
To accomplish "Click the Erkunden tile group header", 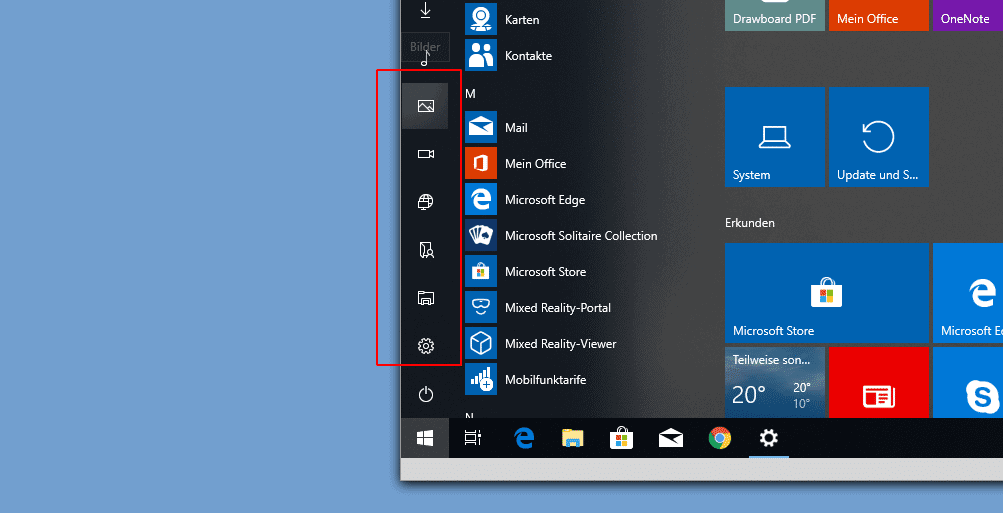I will coord(750,223).
